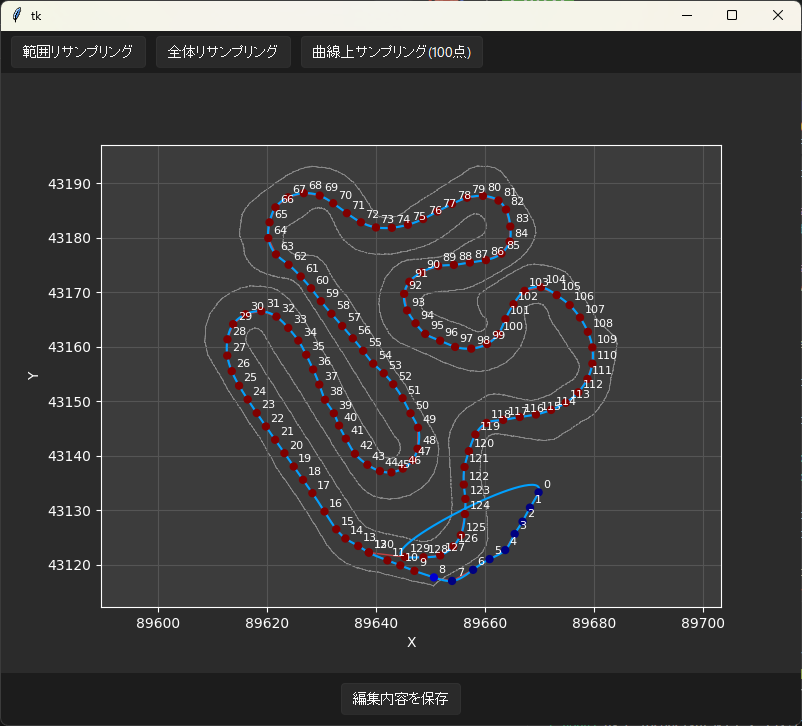Maximize the tk window

pos(732,15)
